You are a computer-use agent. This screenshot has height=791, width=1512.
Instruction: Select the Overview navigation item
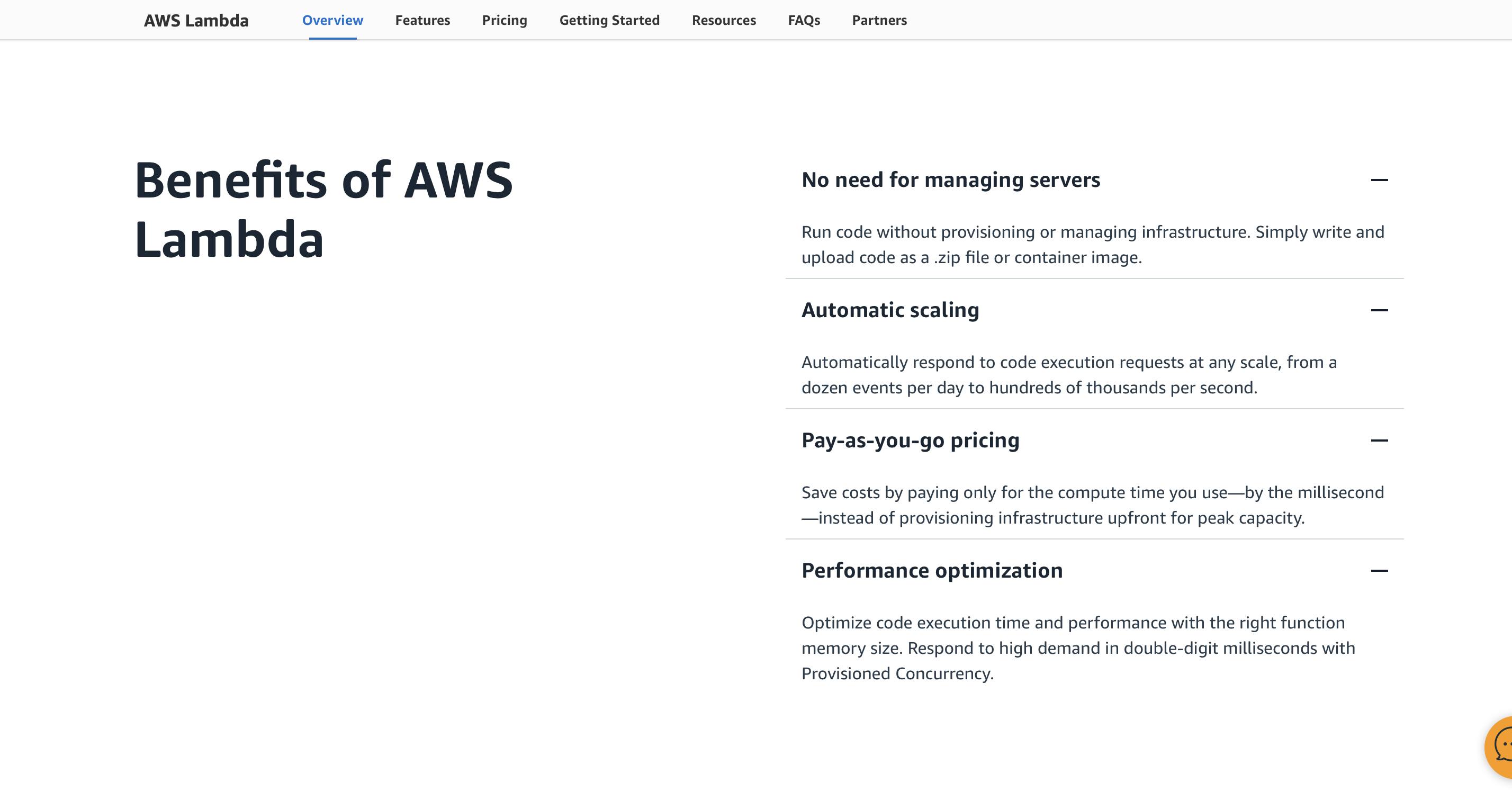click(332, 20)
